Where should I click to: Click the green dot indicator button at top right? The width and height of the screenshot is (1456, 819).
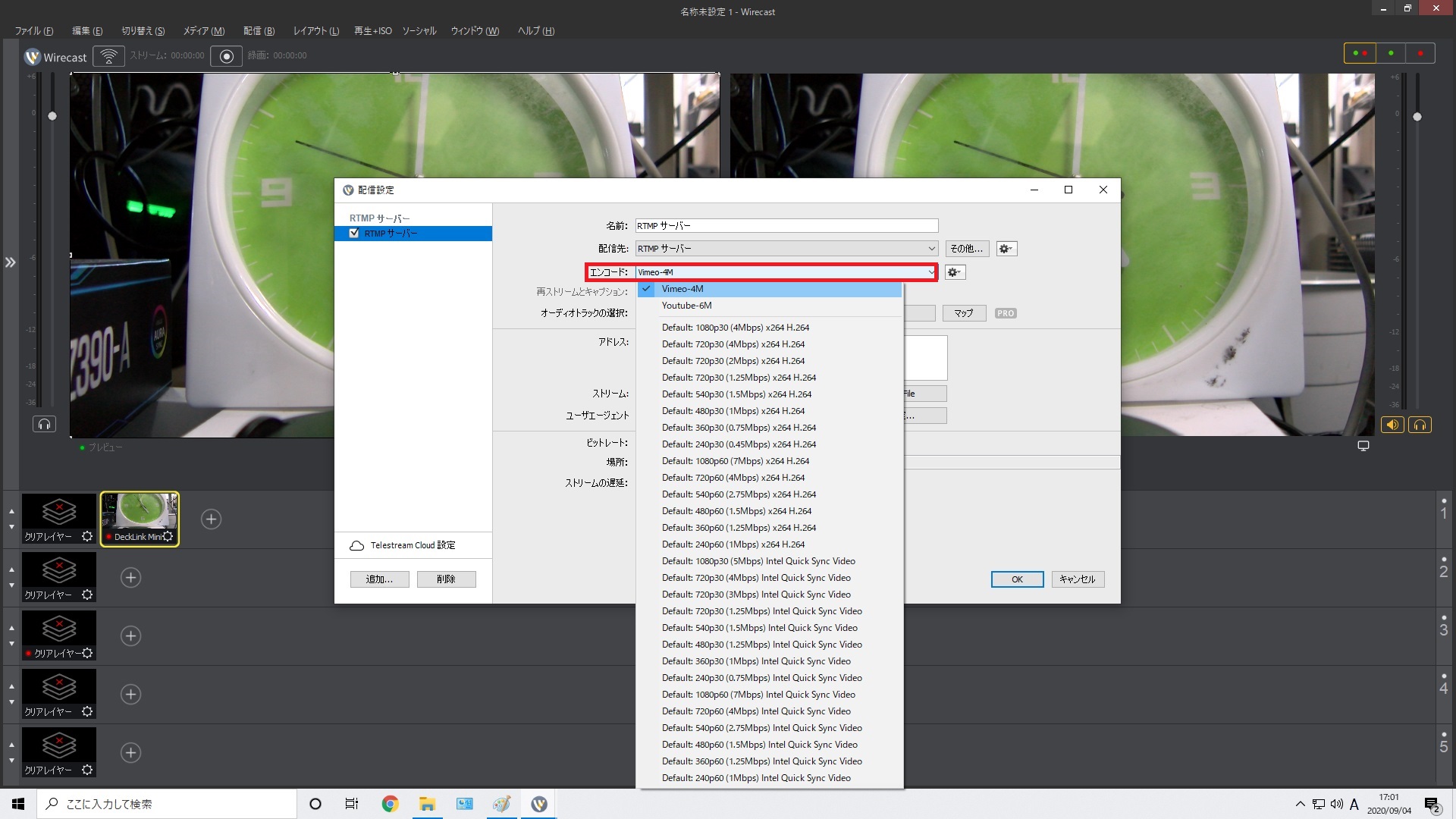(x=1391, y=53)
